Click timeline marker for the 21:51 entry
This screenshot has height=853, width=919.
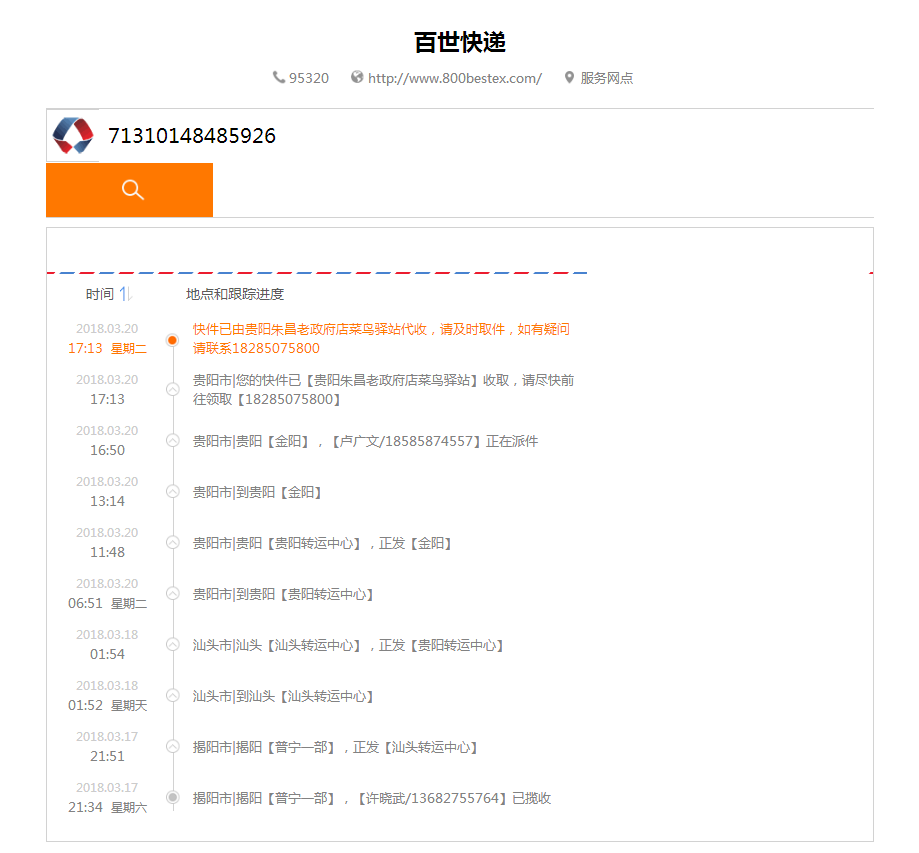pos(172,746)
